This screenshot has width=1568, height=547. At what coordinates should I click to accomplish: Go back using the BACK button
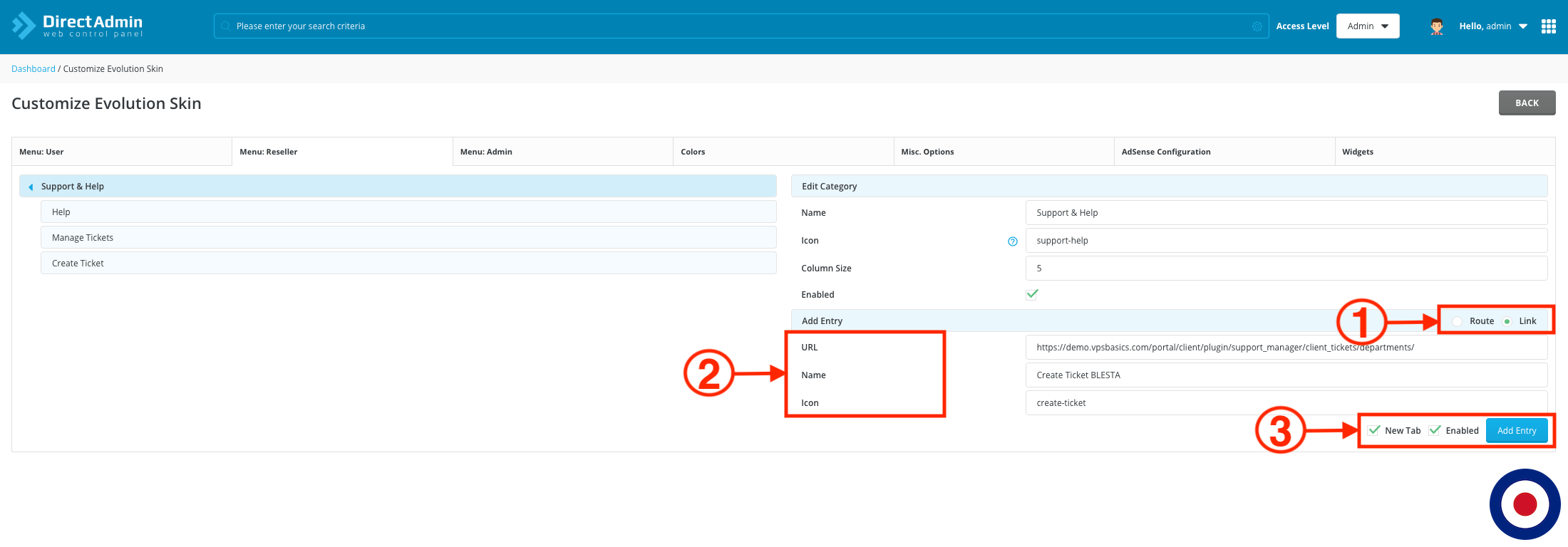coord(1526,103)
